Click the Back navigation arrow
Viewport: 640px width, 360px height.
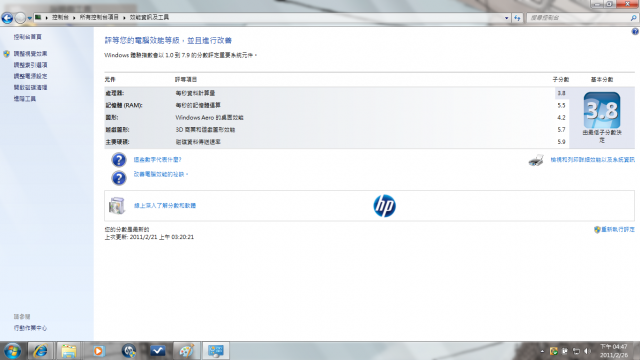click(x=7, y=18)
